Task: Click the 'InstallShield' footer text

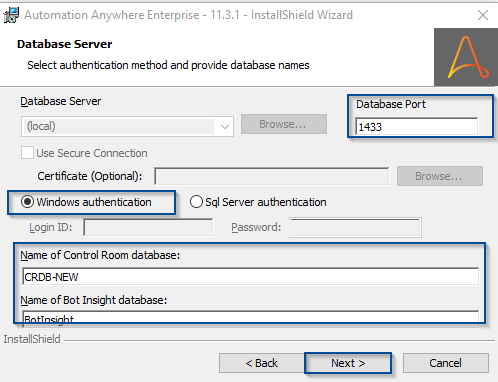Action: pyautogui.click(x=32, y=339)
